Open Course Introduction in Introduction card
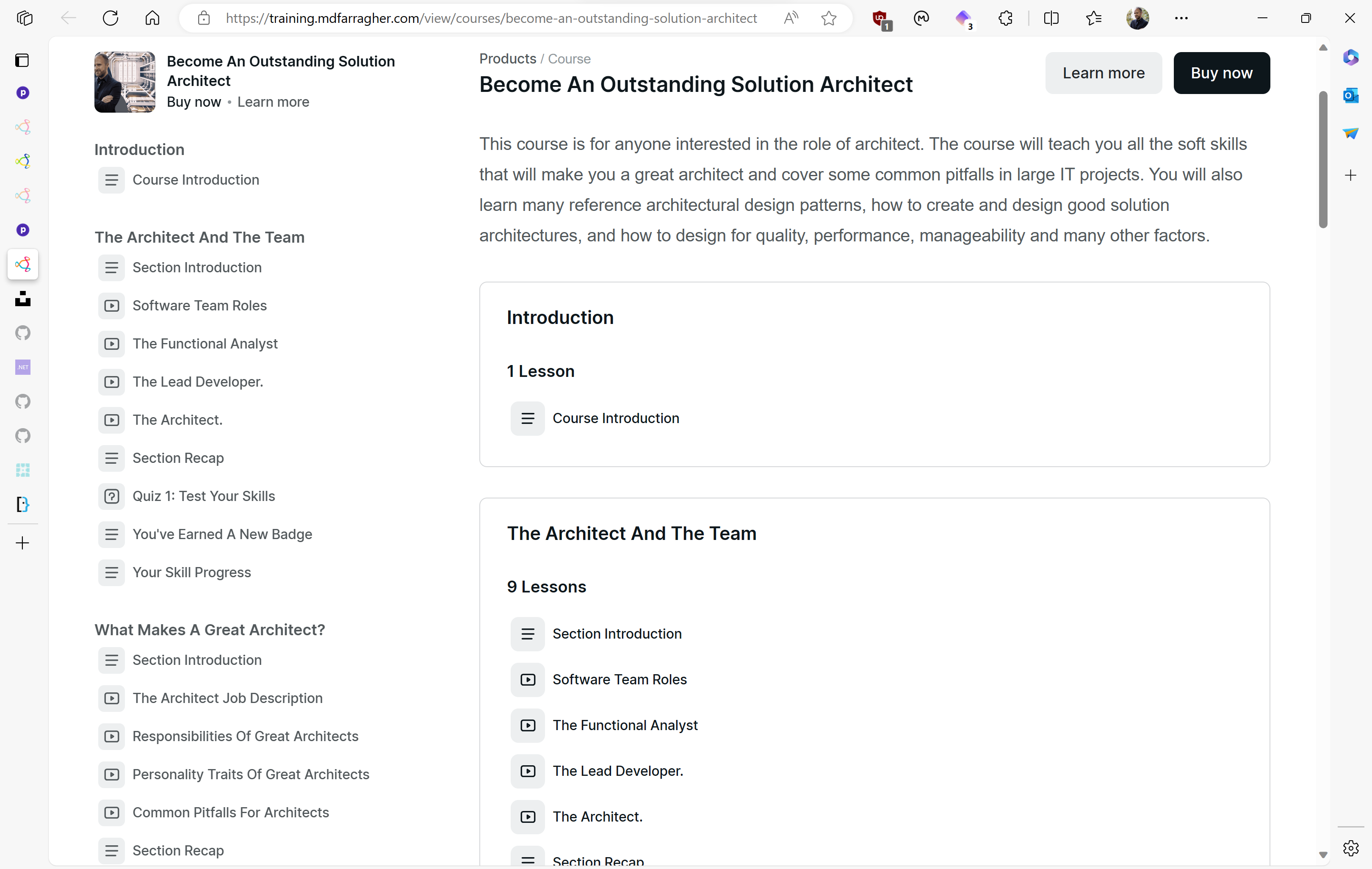Image resolution: width=1372 pixels, height=869 pixels. [x=615, y=418]
